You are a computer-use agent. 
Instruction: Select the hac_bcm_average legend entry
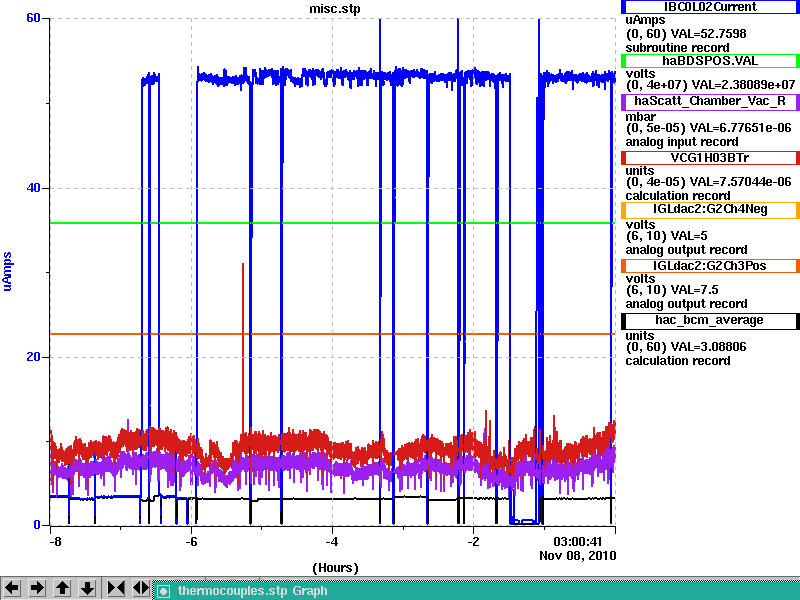pyautogui.click(x=710, y=321)
